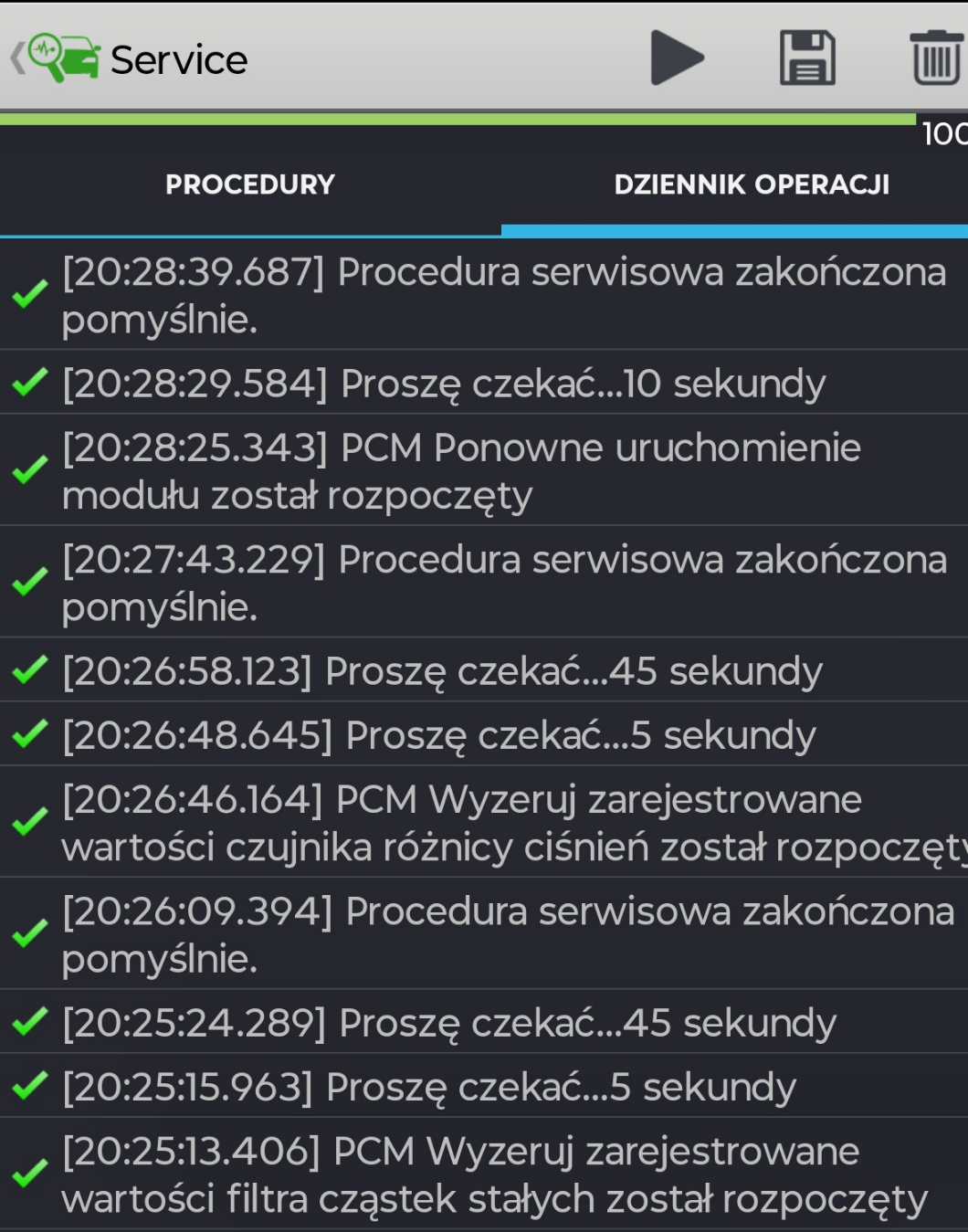This screenshot has height=1232, width=968.
Task: Select the 20:26:48.645 Proszę czekać 5 sekundy entry
Action: coord(438,735)
